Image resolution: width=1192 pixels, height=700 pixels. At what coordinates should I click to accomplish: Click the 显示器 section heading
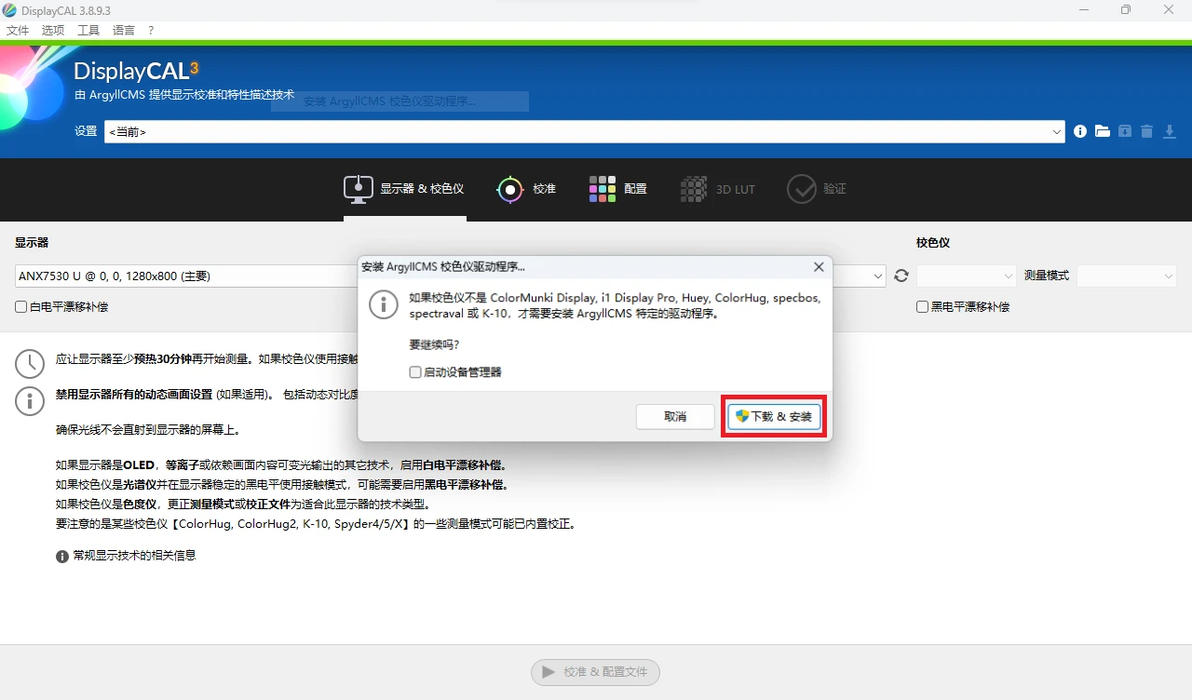(31, 242)
